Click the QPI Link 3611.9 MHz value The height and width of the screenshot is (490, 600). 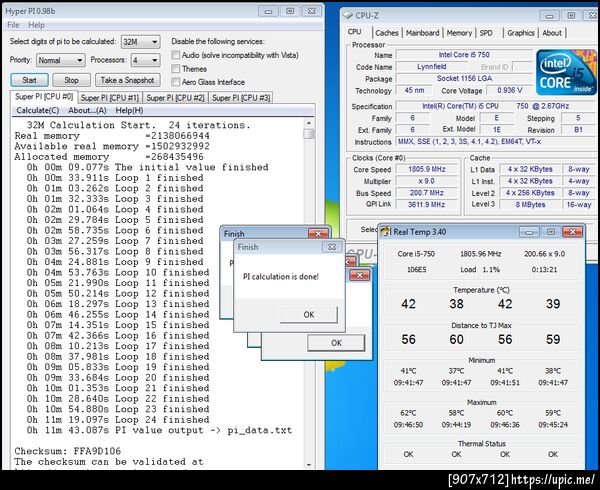coord(427,205)
